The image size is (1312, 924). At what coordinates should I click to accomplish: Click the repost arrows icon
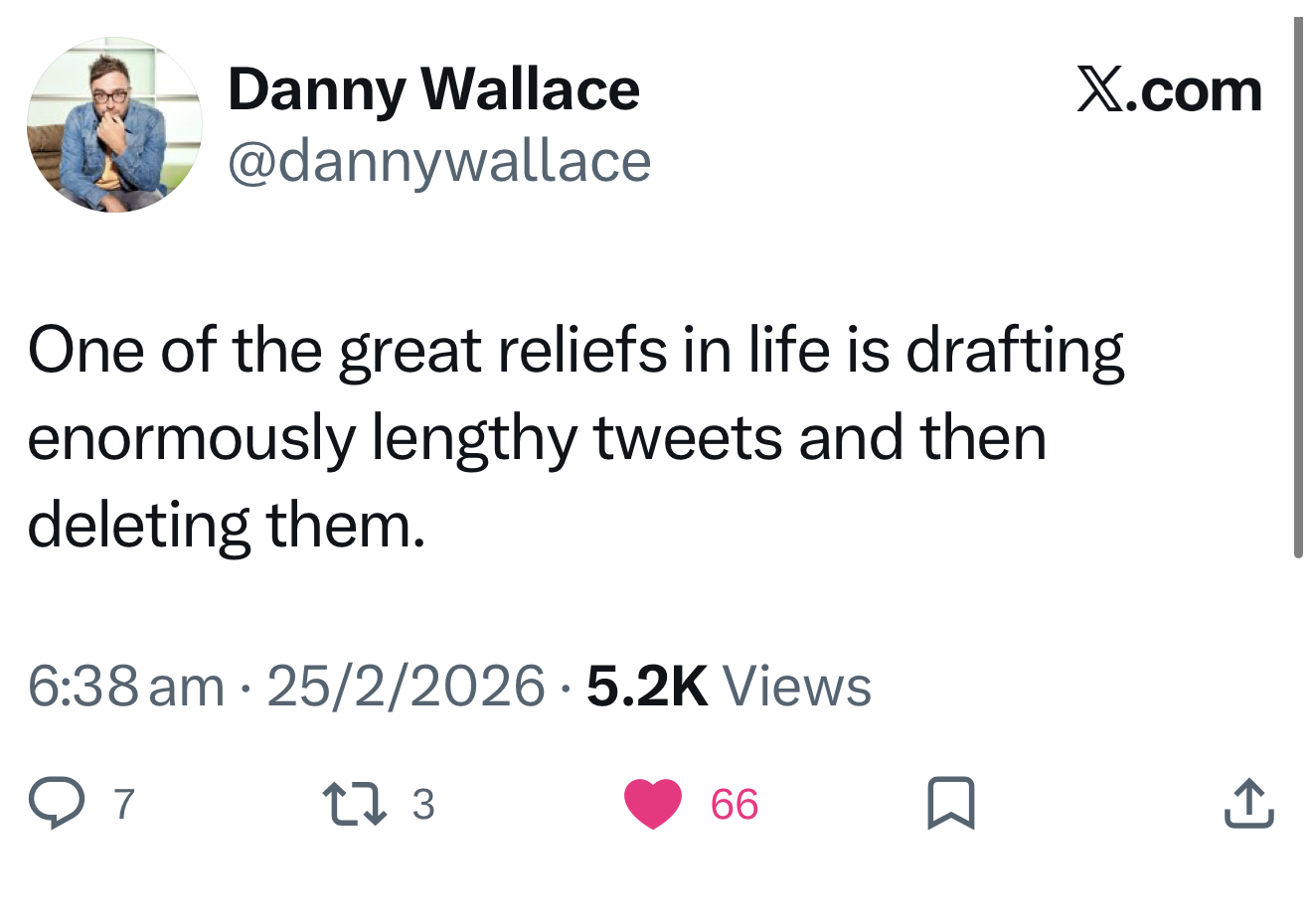355,803
